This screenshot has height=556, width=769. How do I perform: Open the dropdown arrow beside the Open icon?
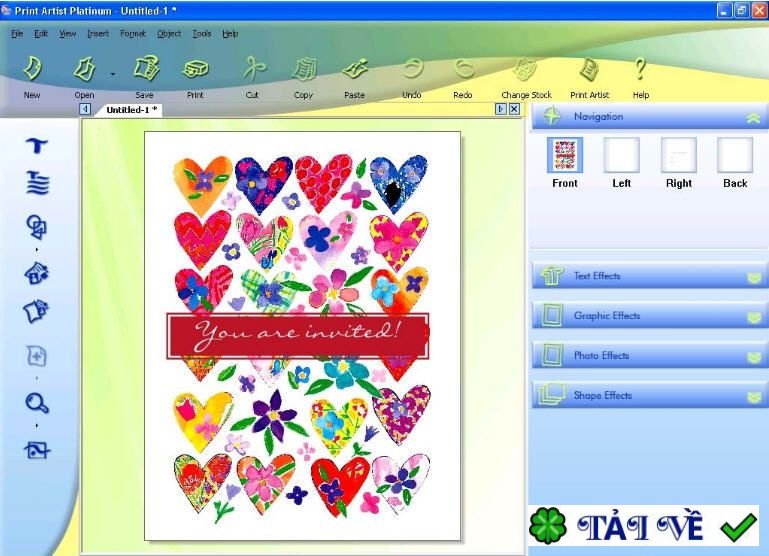click(113, 74)
